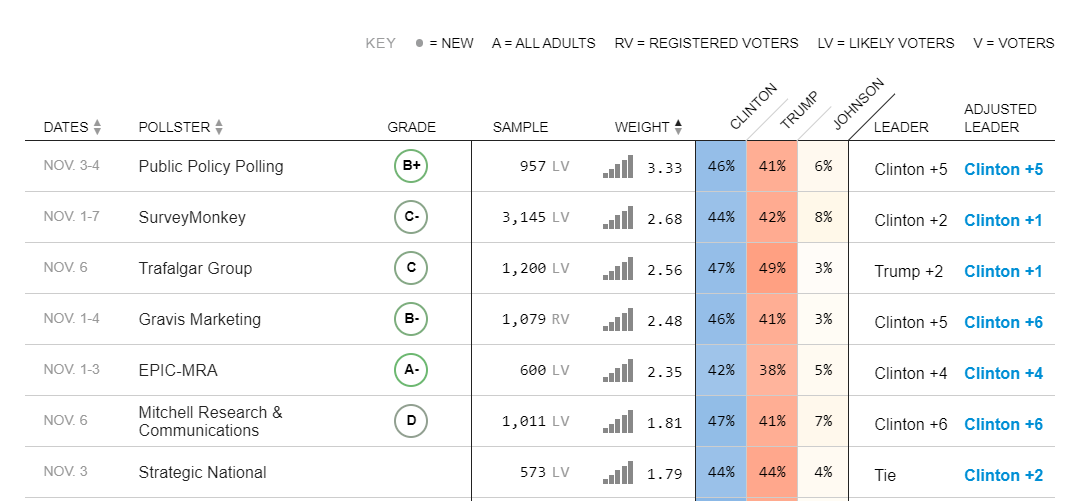Click the D grade badge for Mitchell Research
Image resolution: width=1082 pixels, height=501 pixels.
coord(411,421)
